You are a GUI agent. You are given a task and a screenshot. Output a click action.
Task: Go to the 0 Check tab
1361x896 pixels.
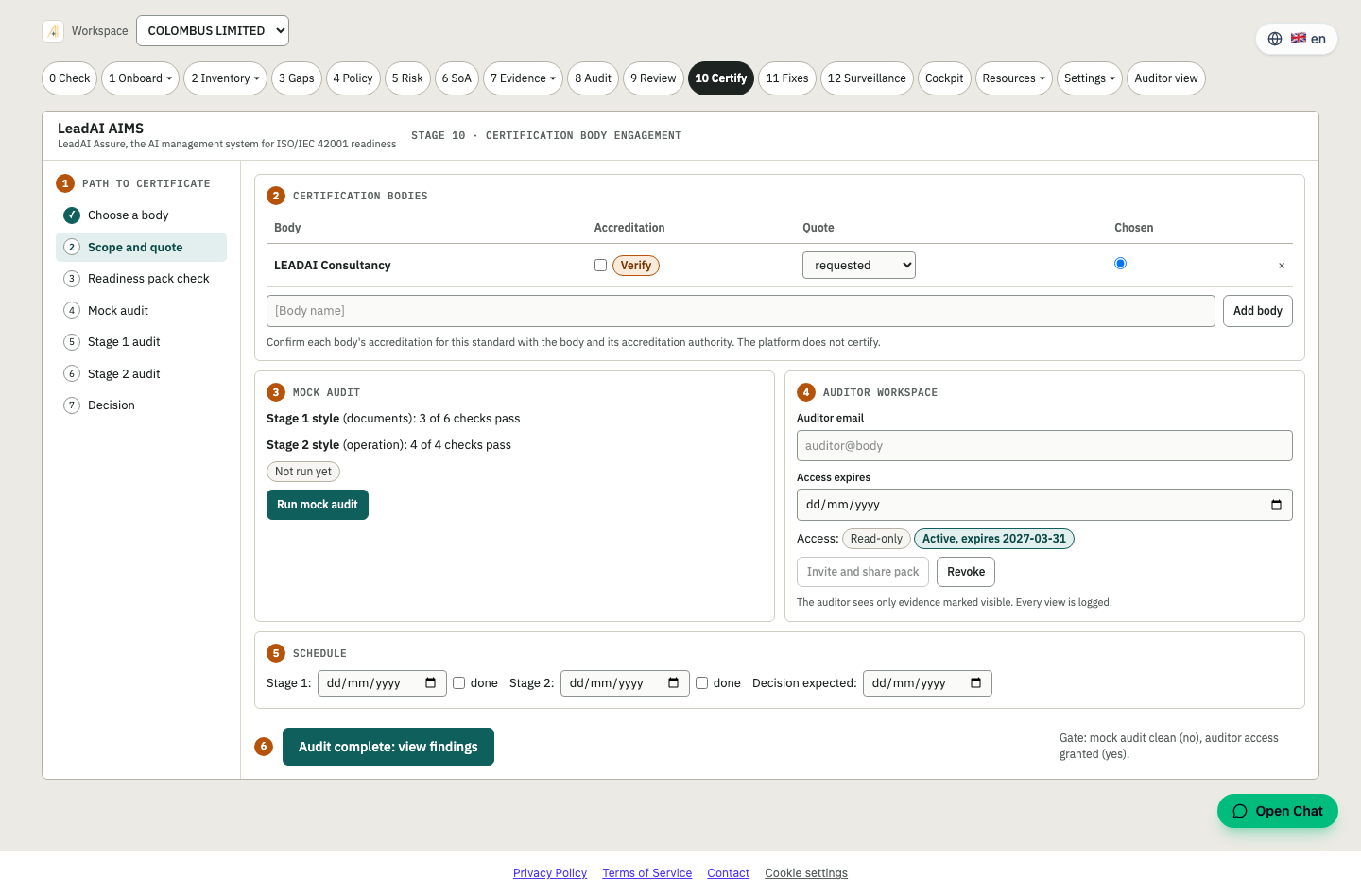[70, 78]
